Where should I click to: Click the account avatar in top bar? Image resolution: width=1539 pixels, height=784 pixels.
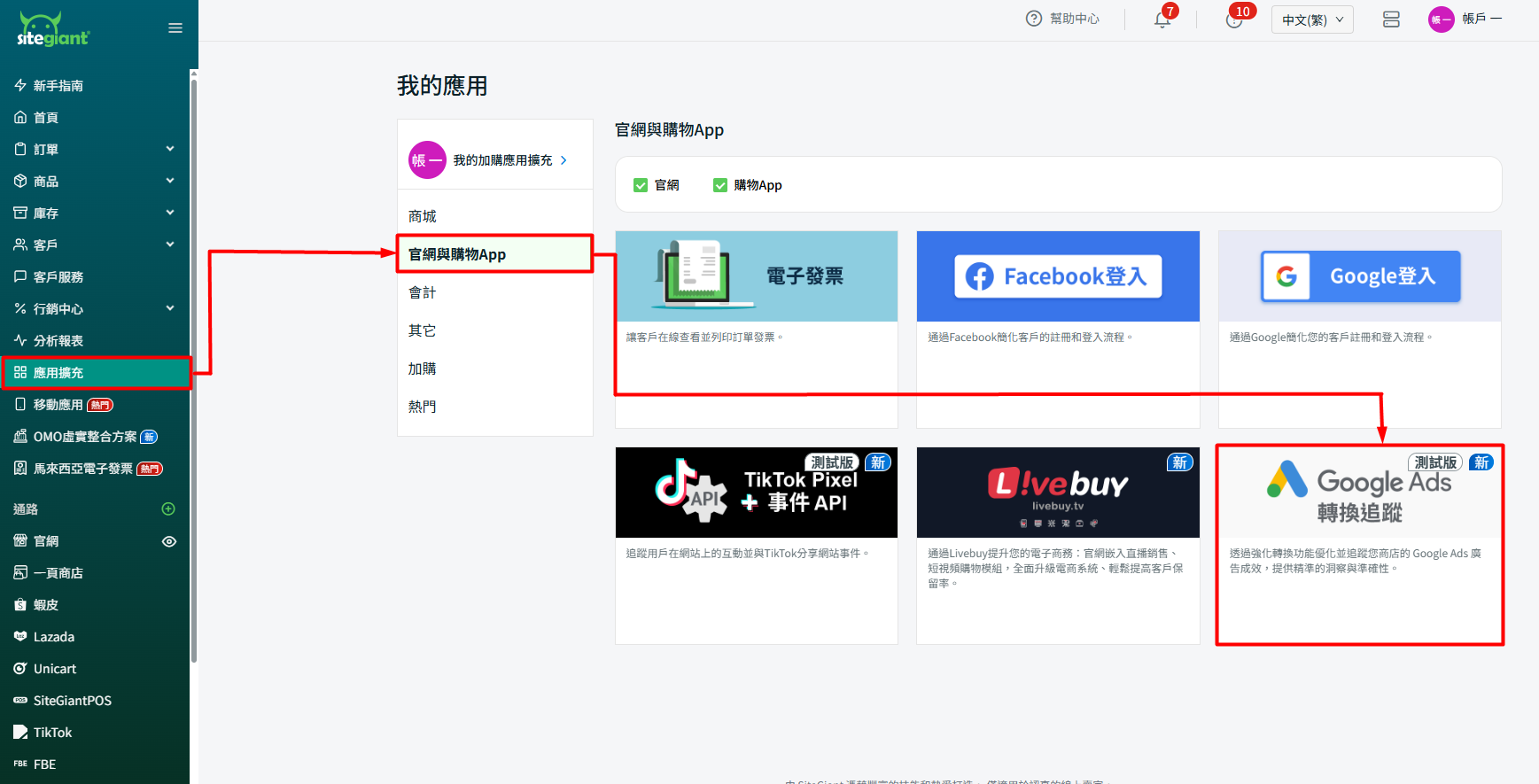coord(1441,19)
